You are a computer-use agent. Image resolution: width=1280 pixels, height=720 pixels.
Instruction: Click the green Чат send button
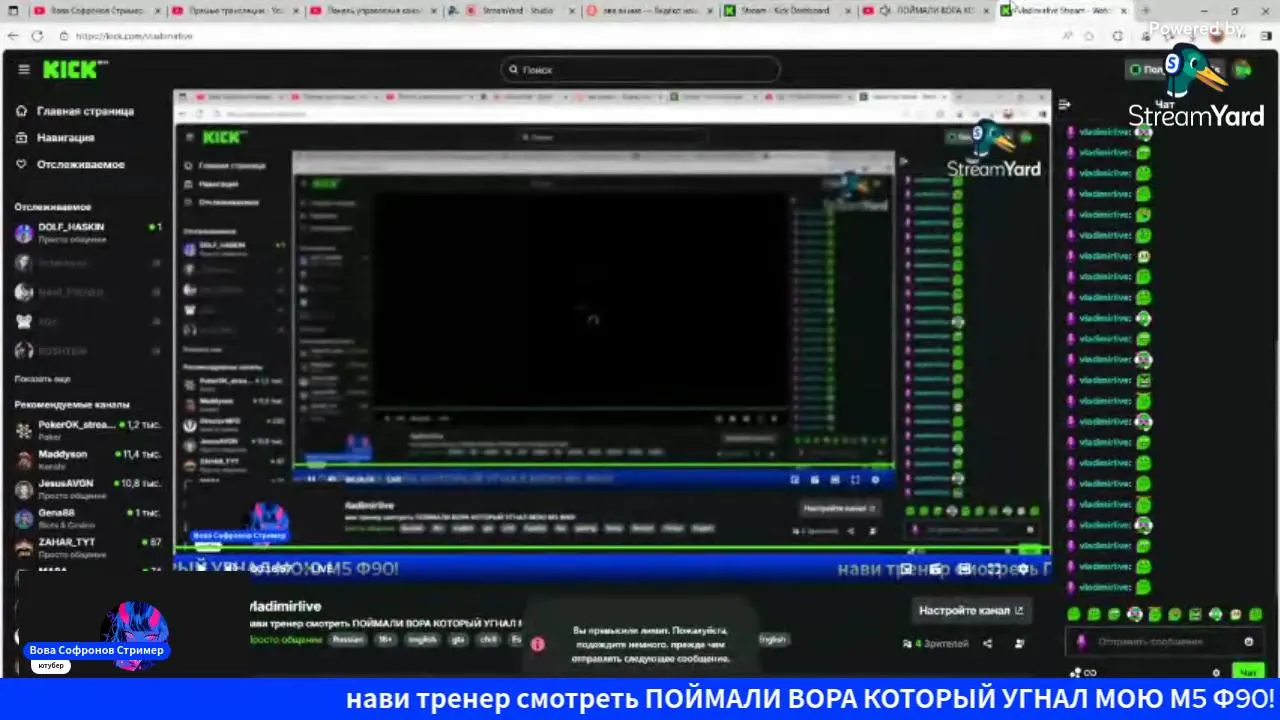click(x=1247, y=672)
